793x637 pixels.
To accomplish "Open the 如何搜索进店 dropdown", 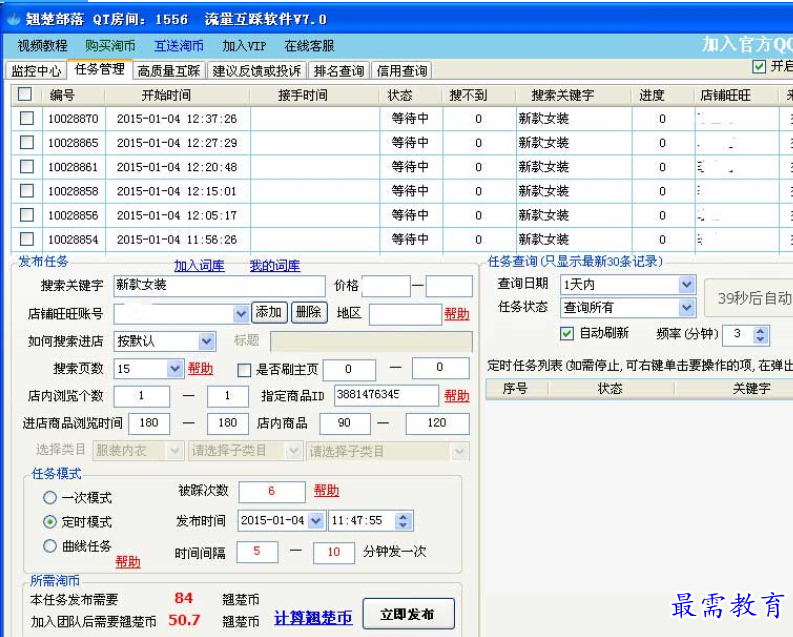I will click(x=206, y=342).
